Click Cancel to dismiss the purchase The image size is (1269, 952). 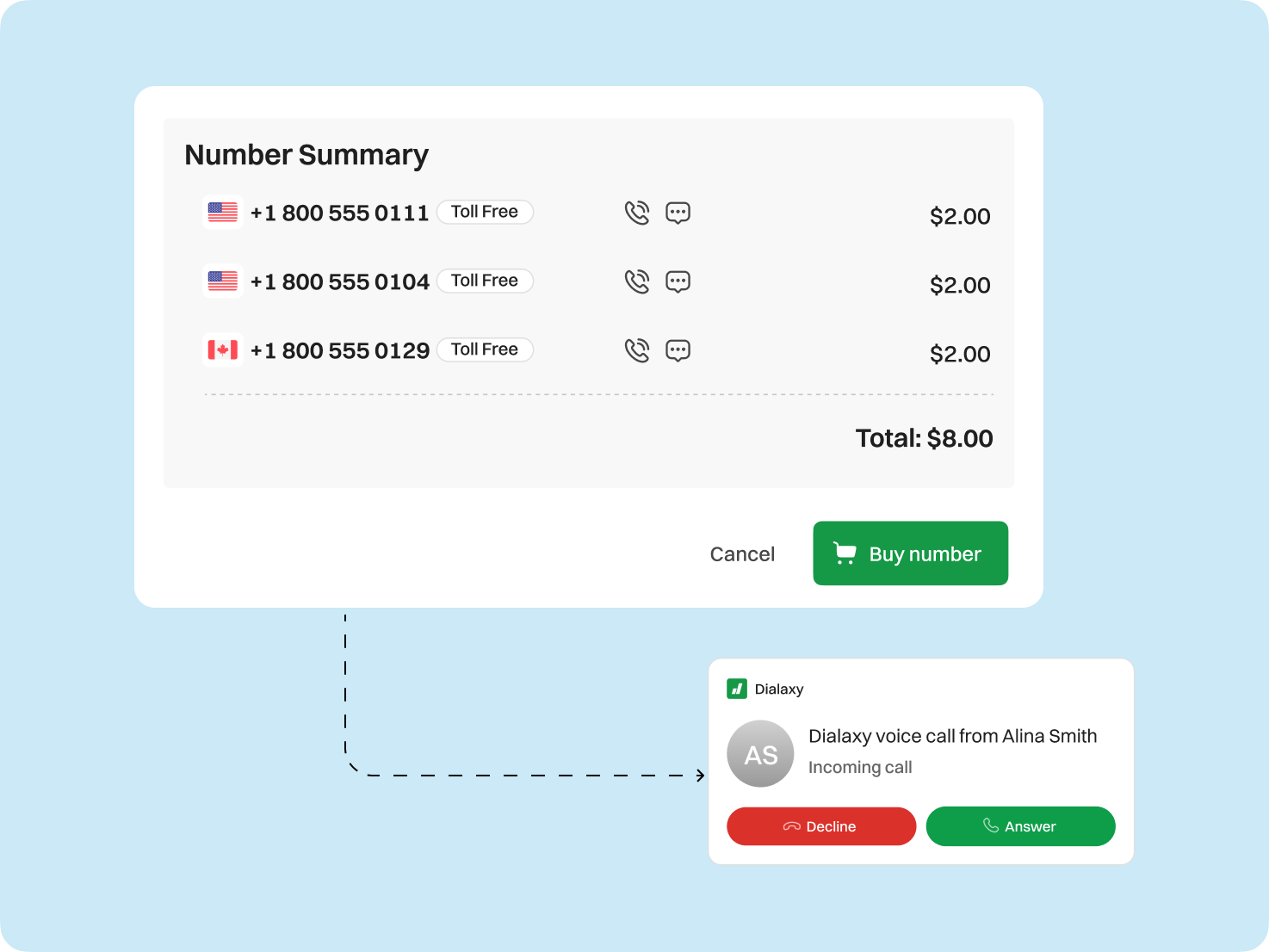click(741, 553)
